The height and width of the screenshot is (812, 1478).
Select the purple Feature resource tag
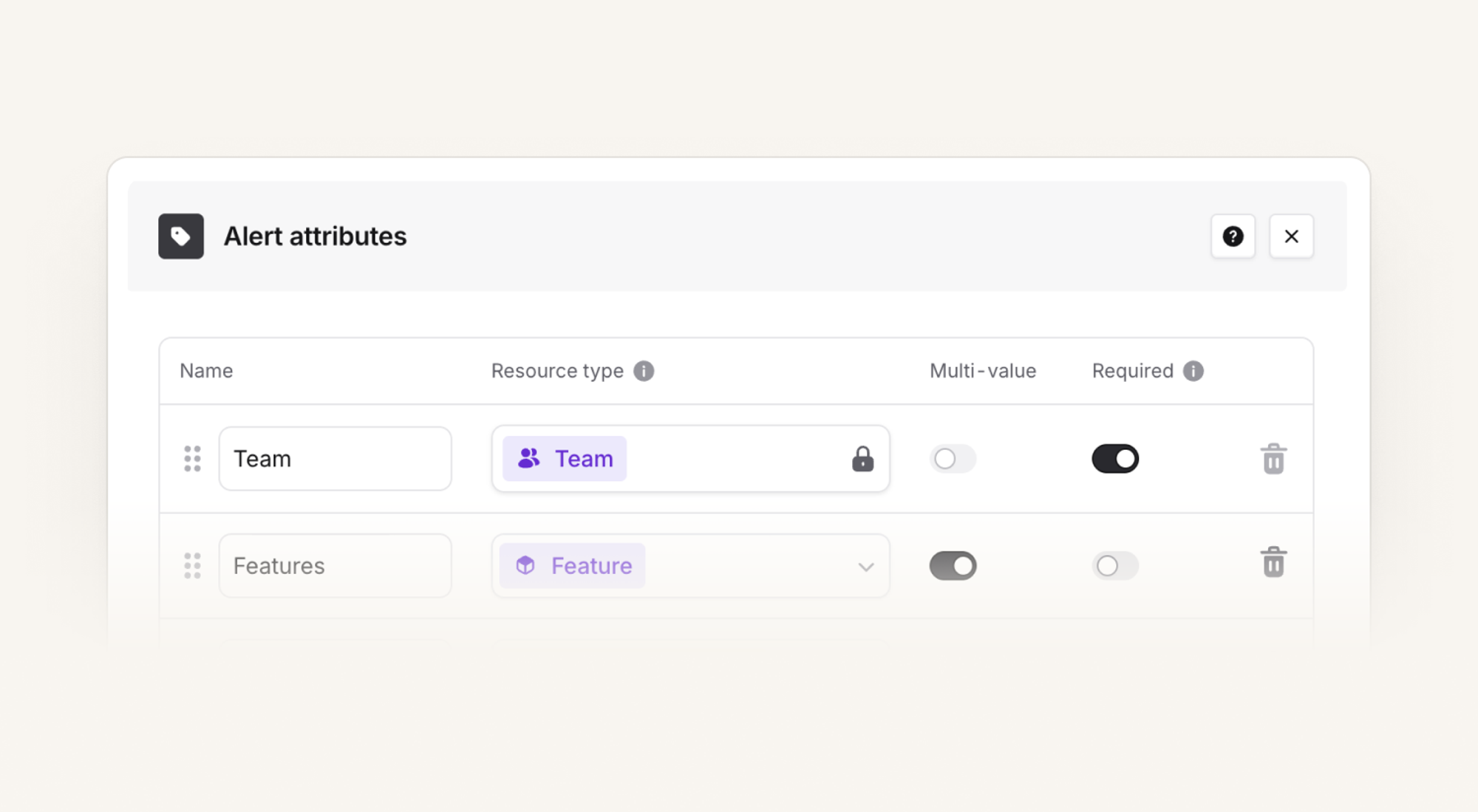click(x=572, y=566)
